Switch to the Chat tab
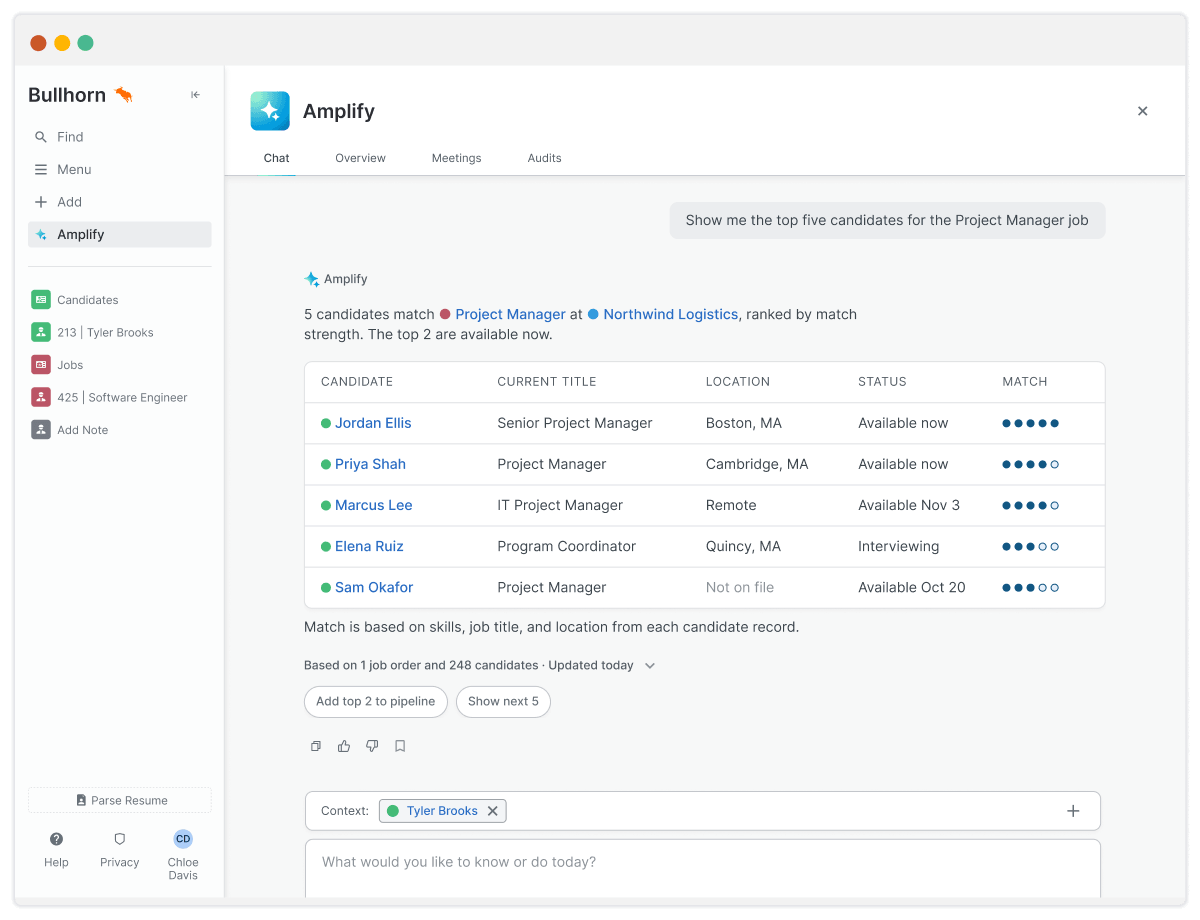This screenshot has height=920, width=1200. point(277,158)
